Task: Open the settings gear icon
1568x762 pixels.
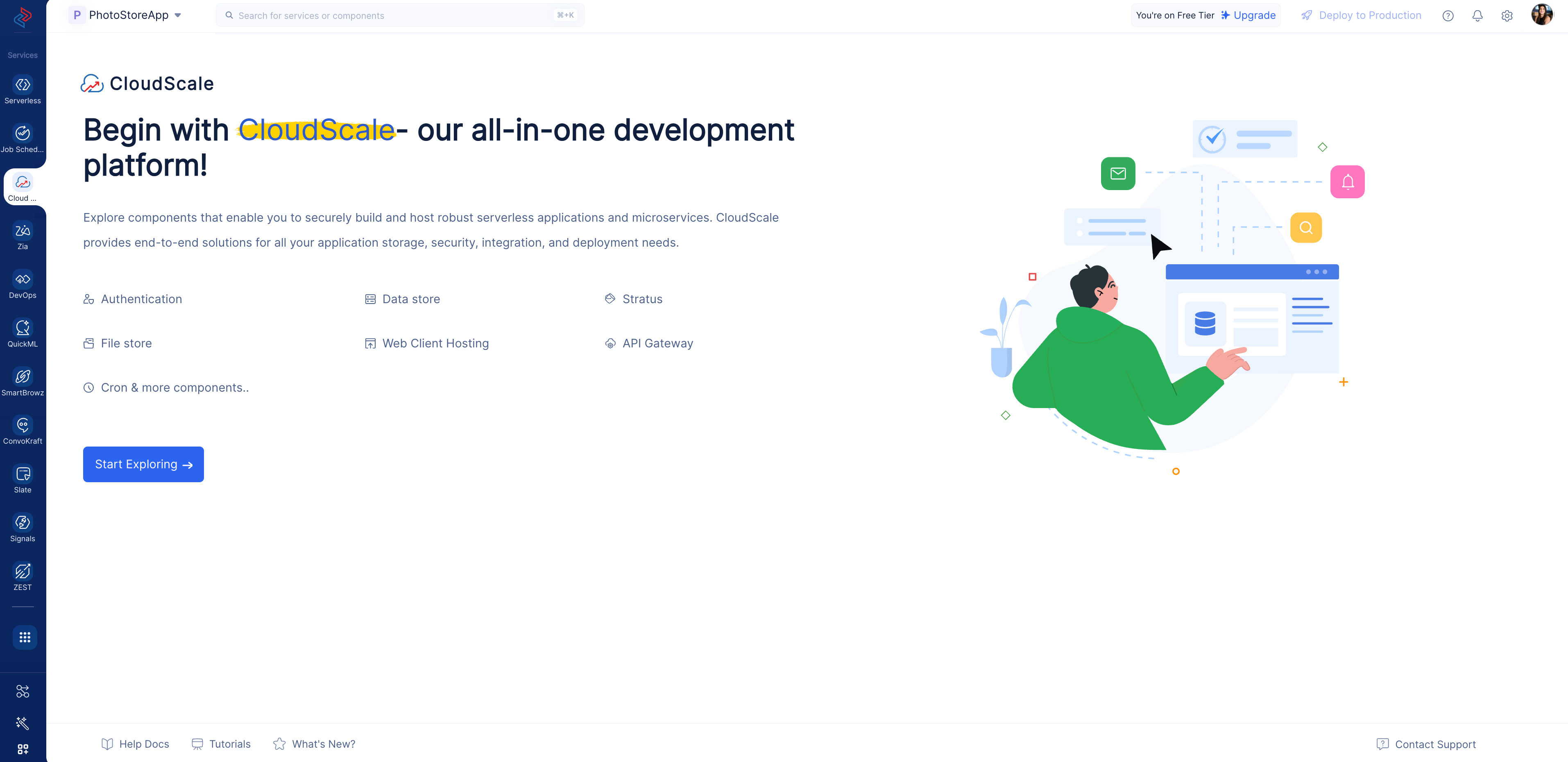Action: [x=1507, y=16]
